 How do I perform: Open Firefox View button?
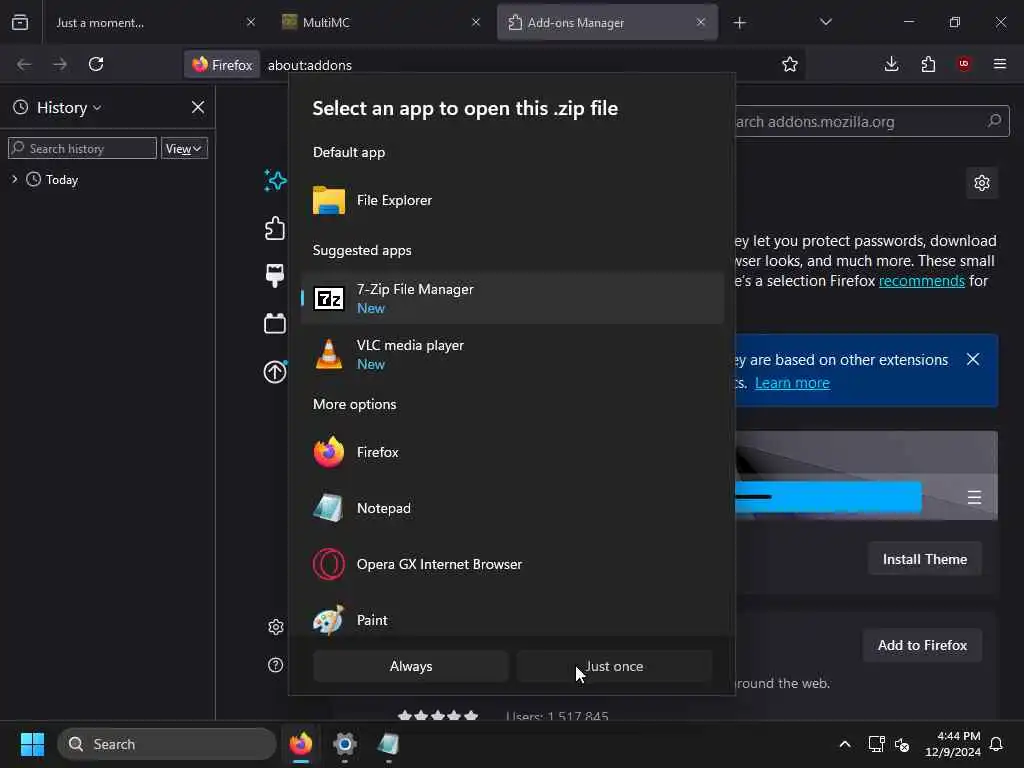point(20,22)
